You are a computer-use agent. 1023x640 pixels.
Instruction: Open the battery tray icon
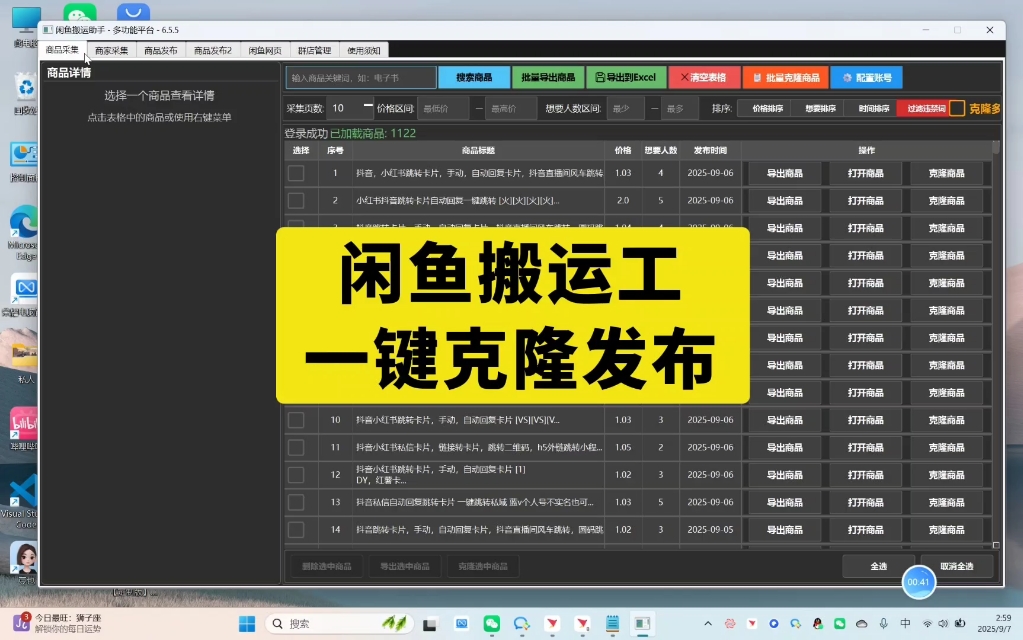coord(960,624)
